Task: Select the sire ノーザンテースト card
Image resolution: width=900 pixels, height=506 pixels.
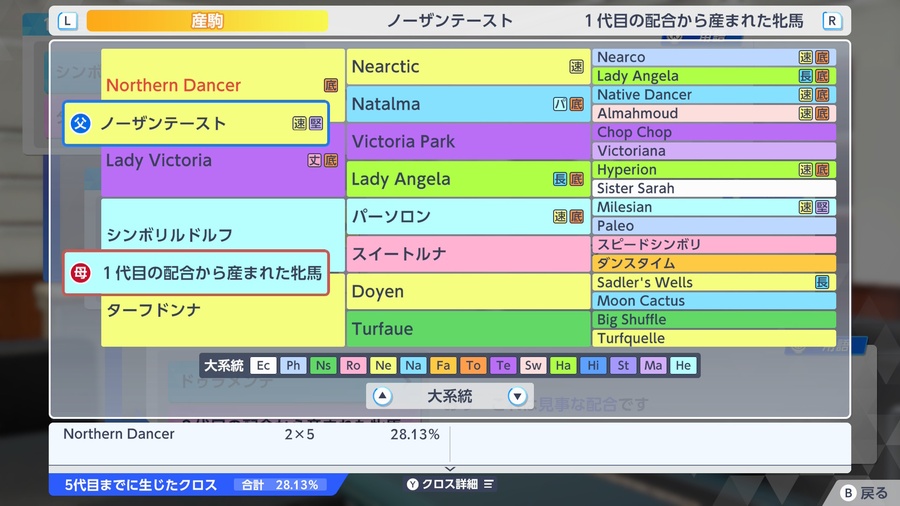Action: pos(196,123)
